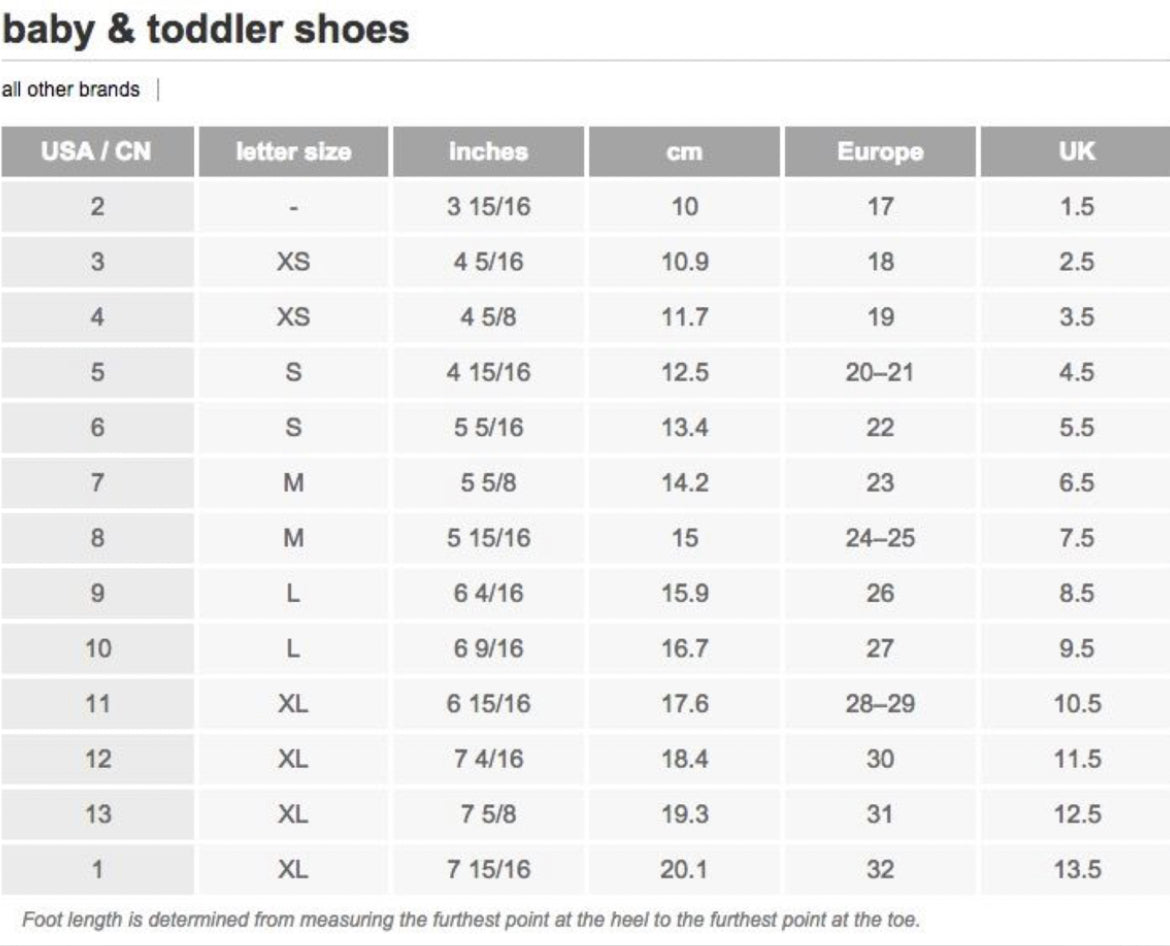Click the "cm" column header
This screenshot has width=1170, height=946.
click(x=684, y=152)
